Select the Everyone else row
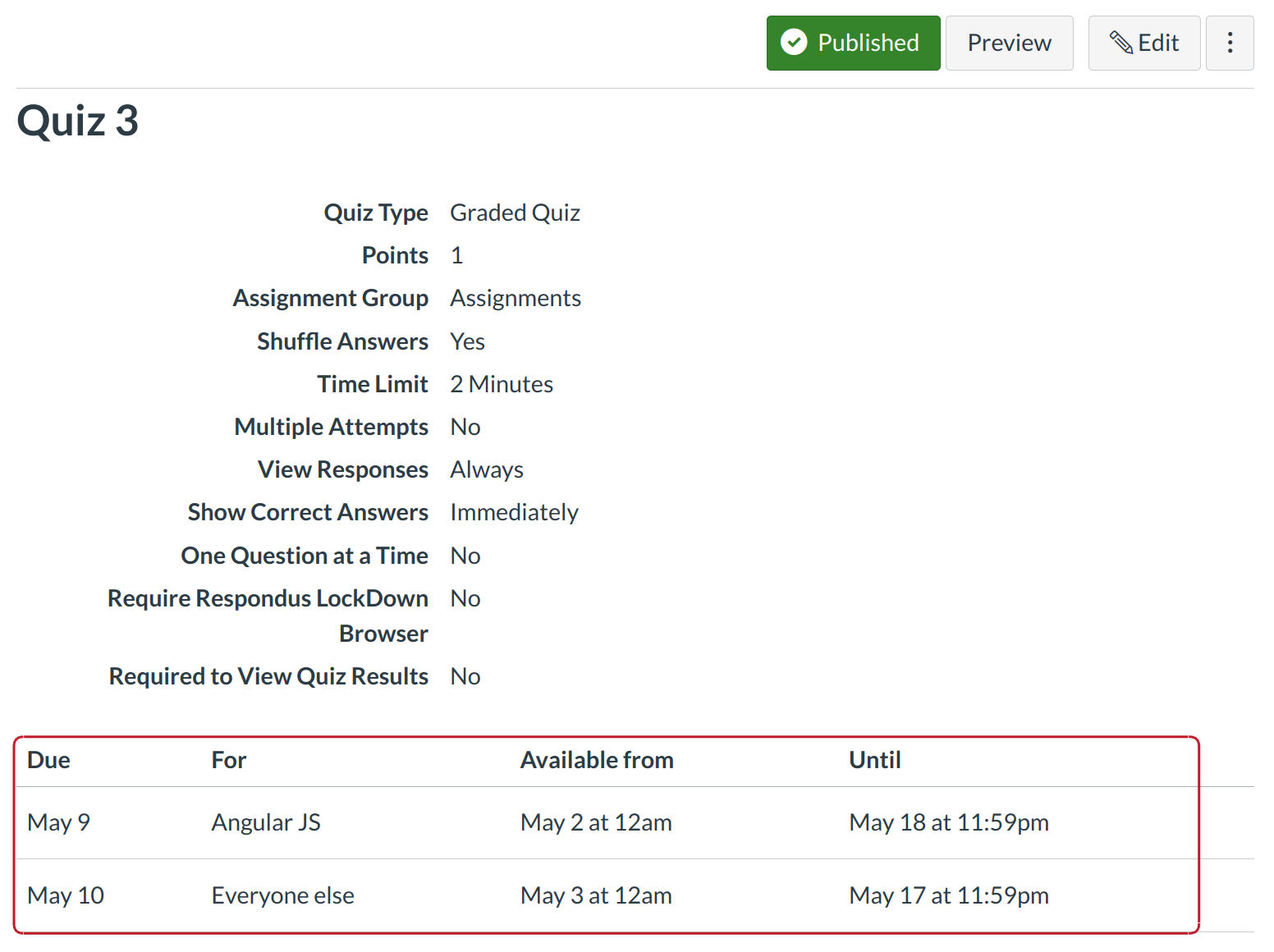Image resolution: width=1274 pixels, height=952 pixels. (282, 895)
